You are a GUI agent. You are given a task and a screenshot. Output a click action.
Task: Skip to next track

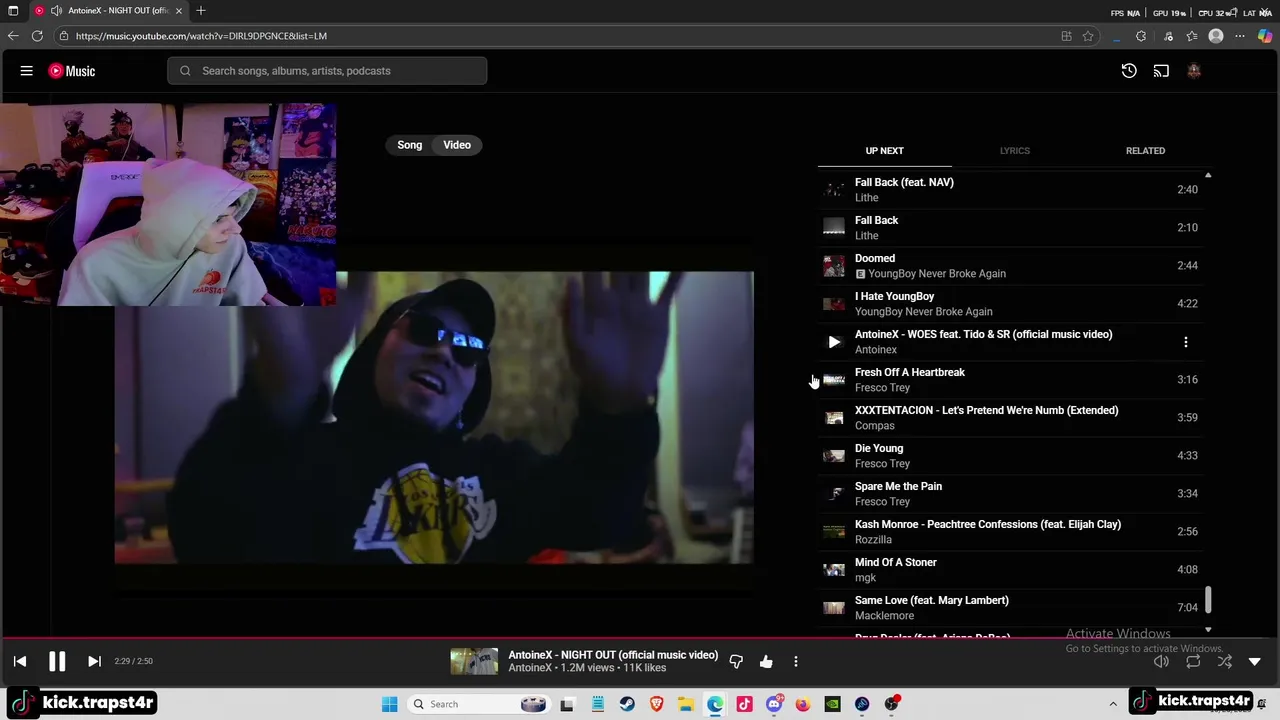click(94, 661)
